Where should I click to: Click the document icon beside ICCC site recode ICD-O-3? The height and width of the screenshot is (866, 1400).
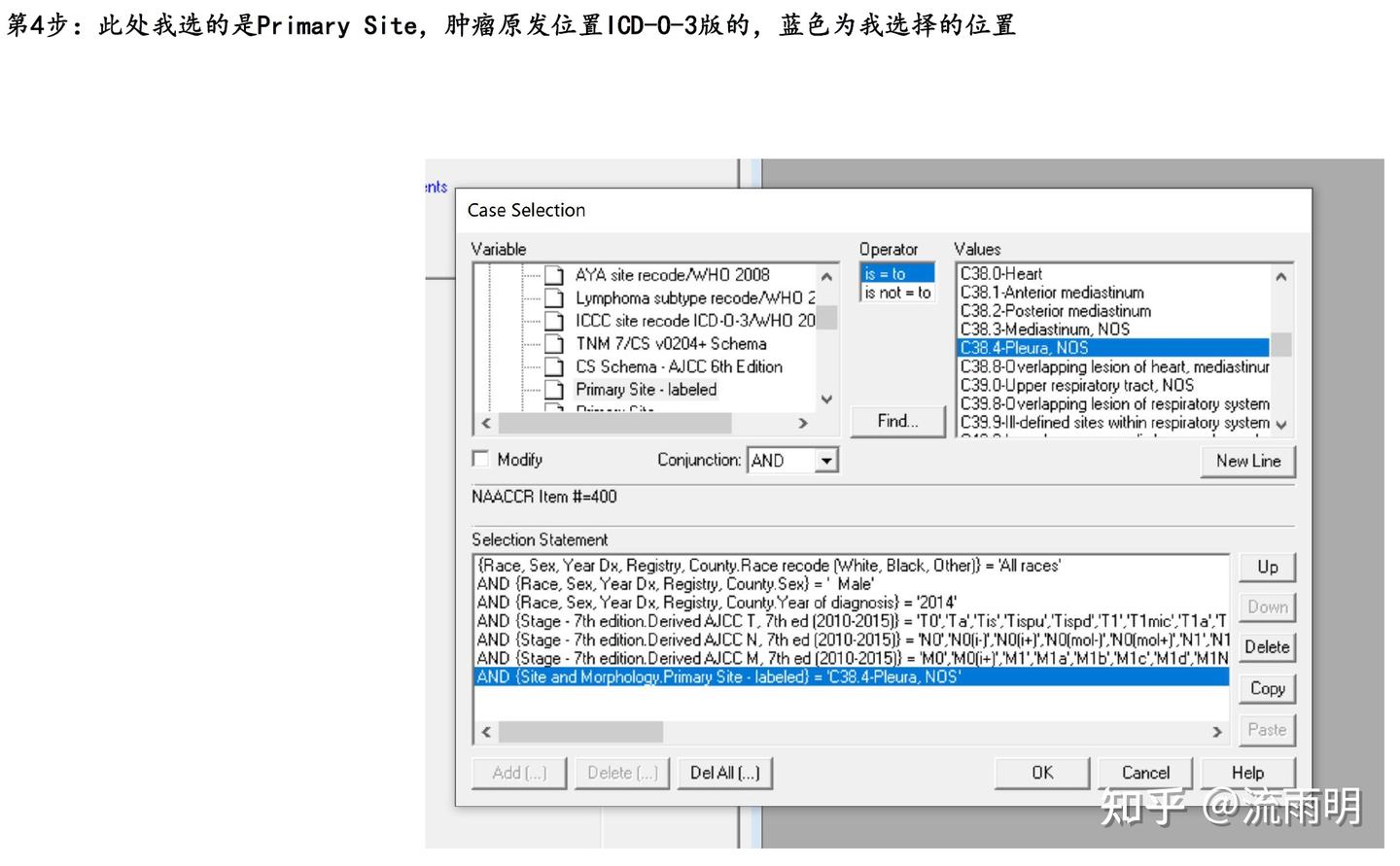(x=556, y=321)
